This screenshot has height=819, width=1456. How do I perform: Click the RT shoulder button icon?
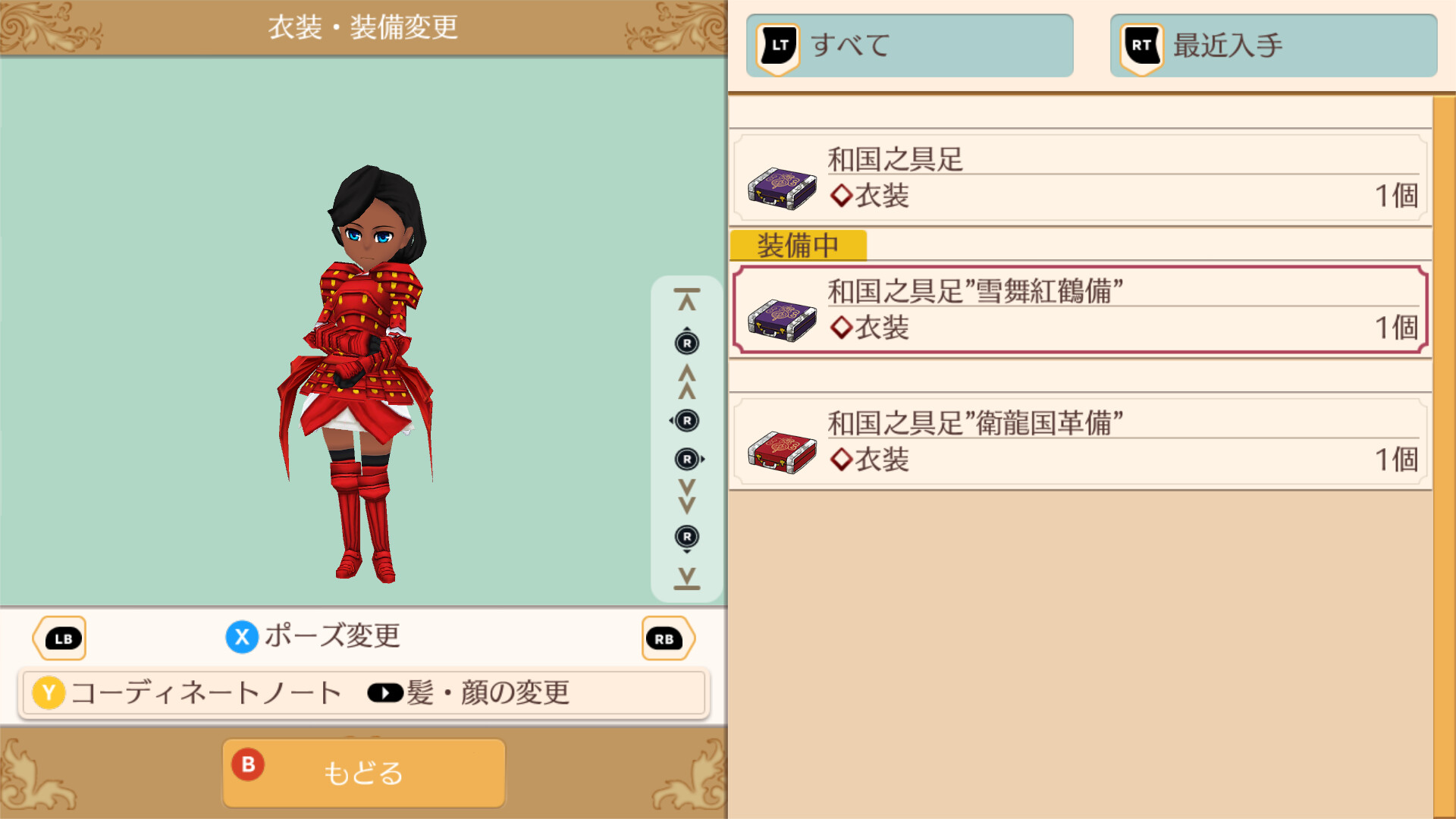coord(1142,47)
